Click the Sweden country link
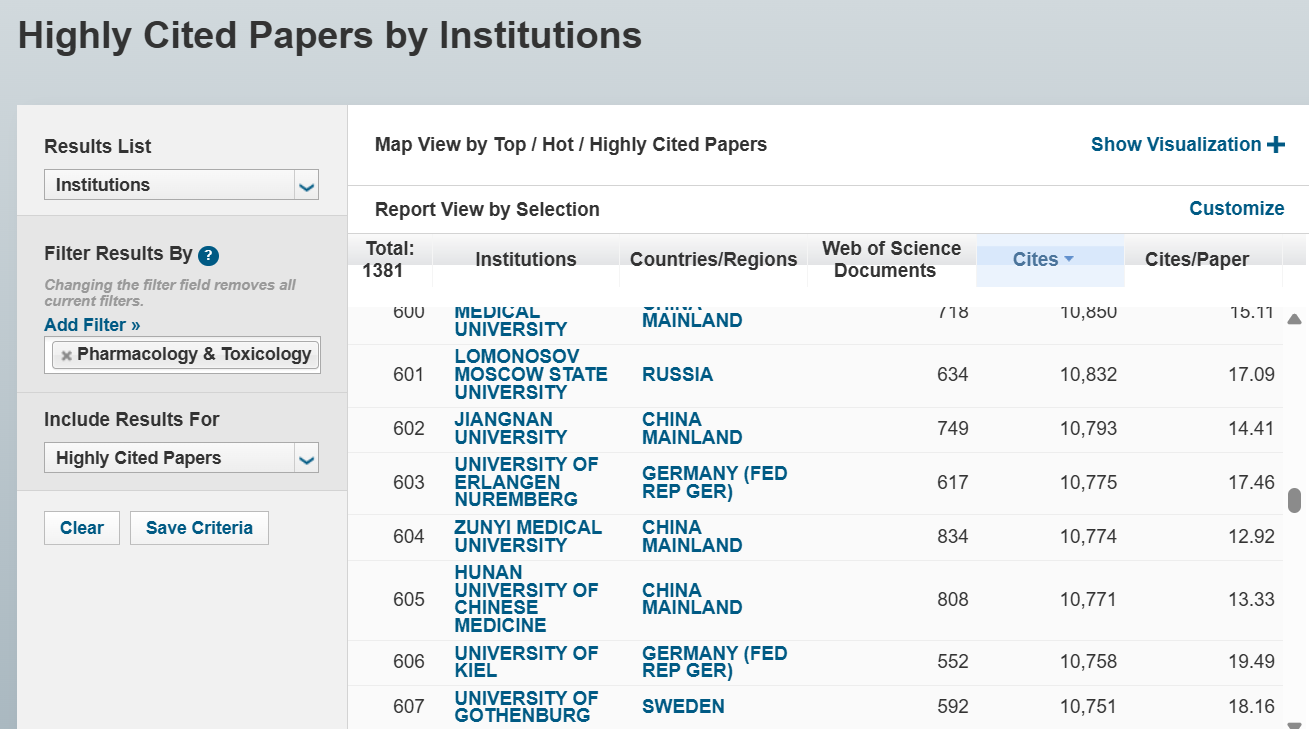The height and width of the screenshot is (729, 1309). pos(683,706)
